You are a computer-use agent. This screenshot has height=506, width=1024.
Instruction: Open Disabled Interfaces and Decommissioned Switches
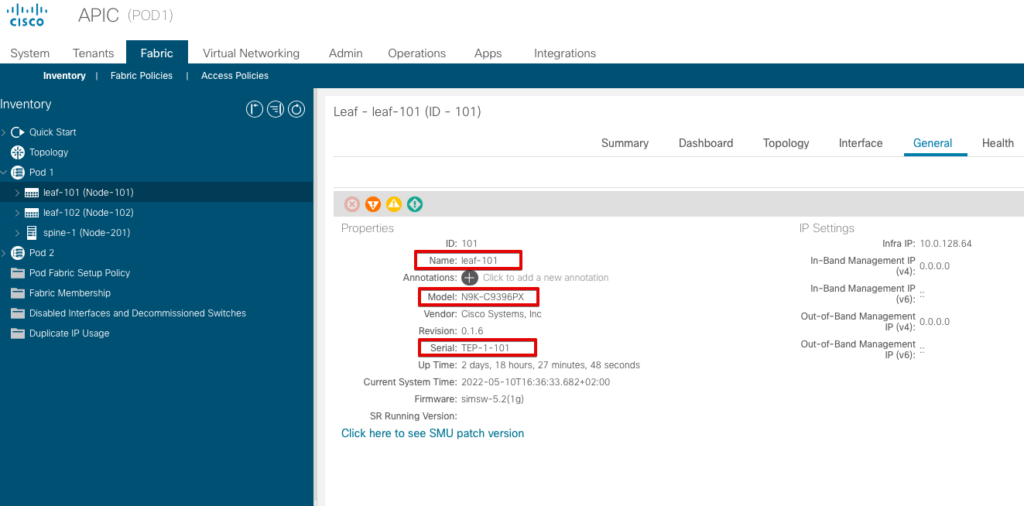[x=138, y=313]
